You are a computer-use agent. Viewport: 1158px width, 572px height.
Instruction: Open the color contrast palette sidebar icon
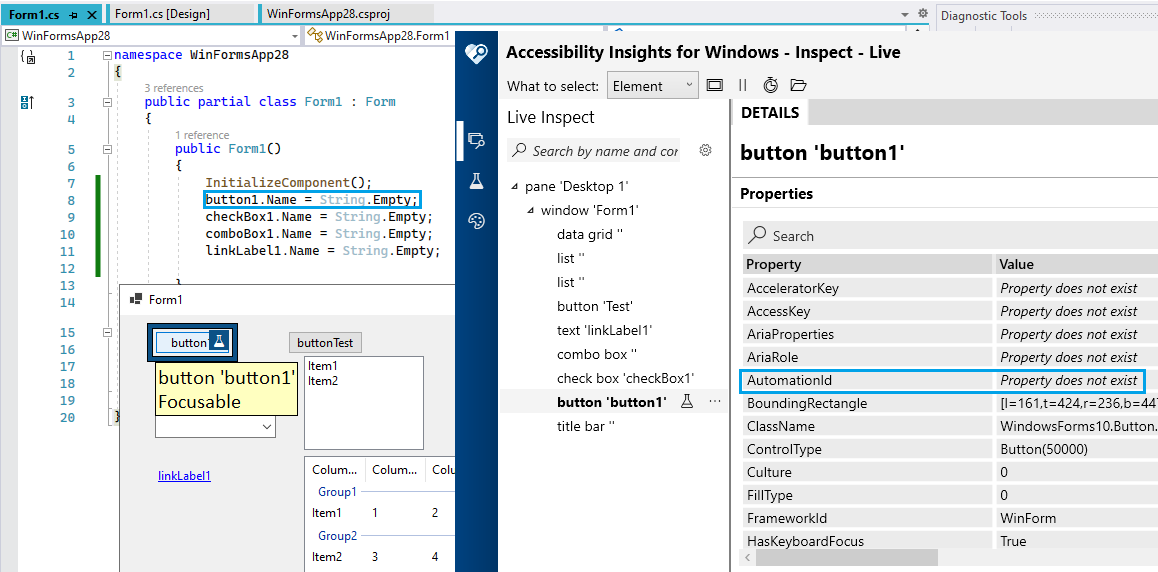pos(476,221)
